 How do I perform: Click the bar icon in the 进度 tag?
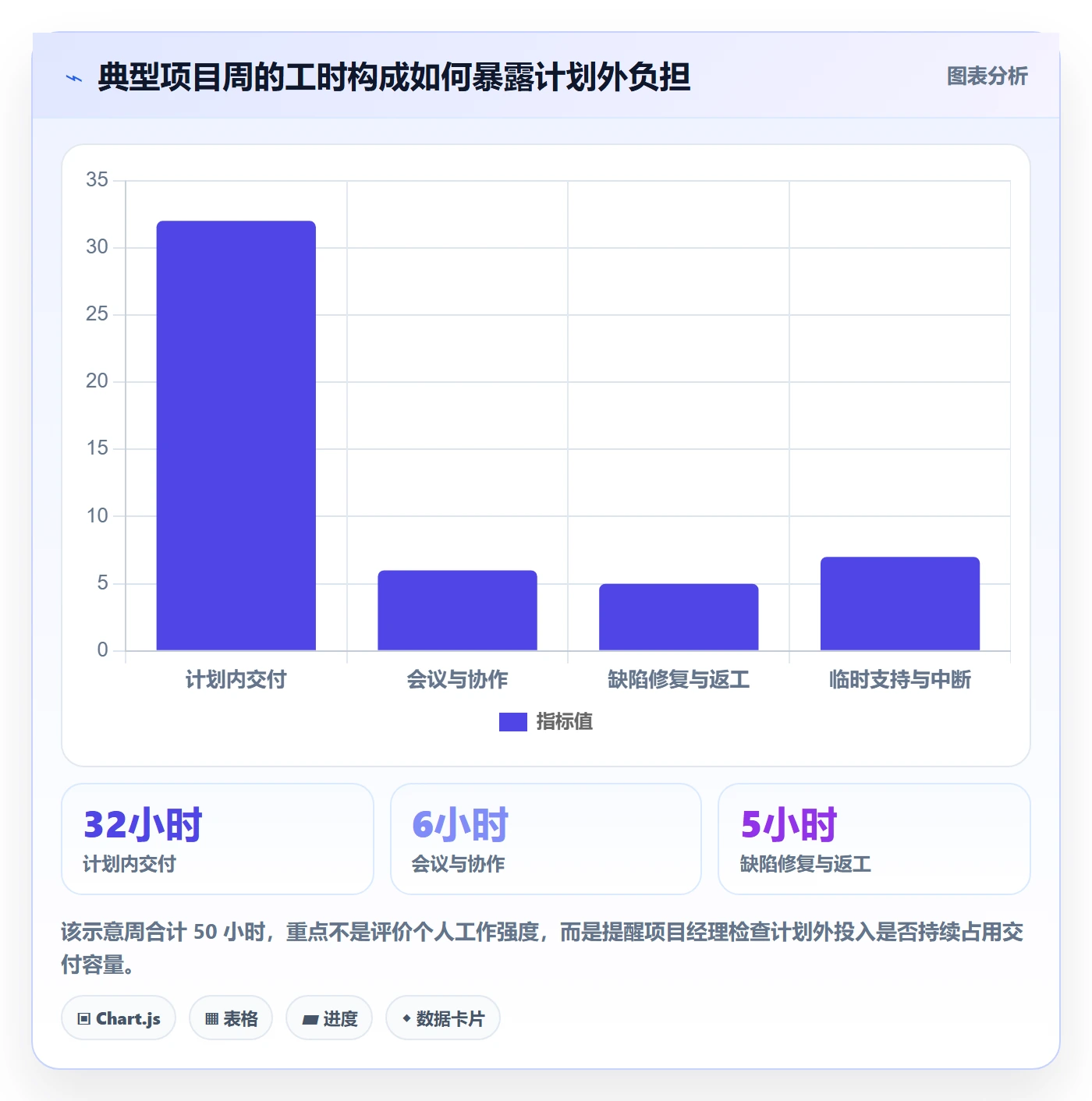(310, 1019)
